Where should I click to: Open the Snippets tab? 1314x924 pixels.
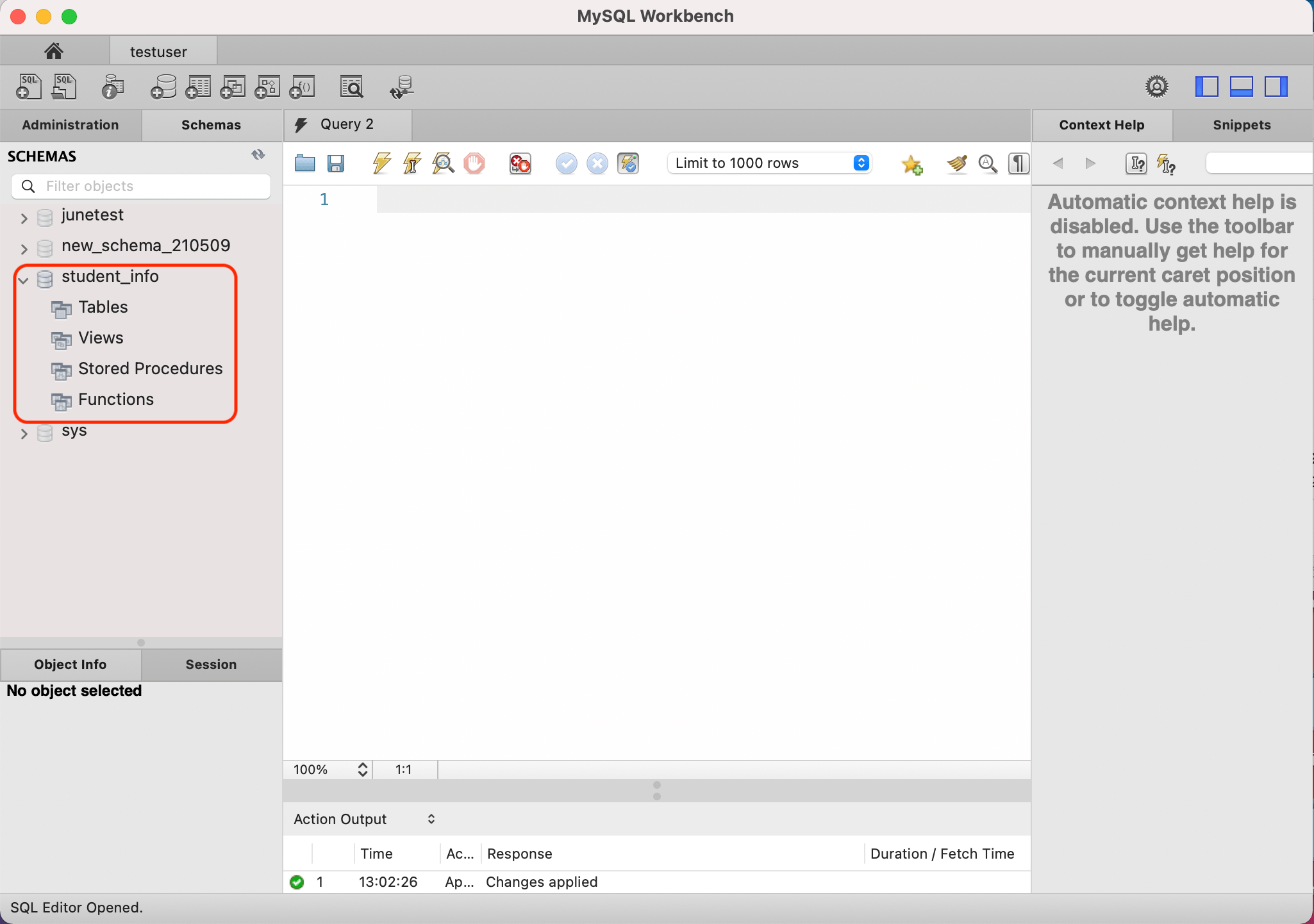(x=1242, y=125)
